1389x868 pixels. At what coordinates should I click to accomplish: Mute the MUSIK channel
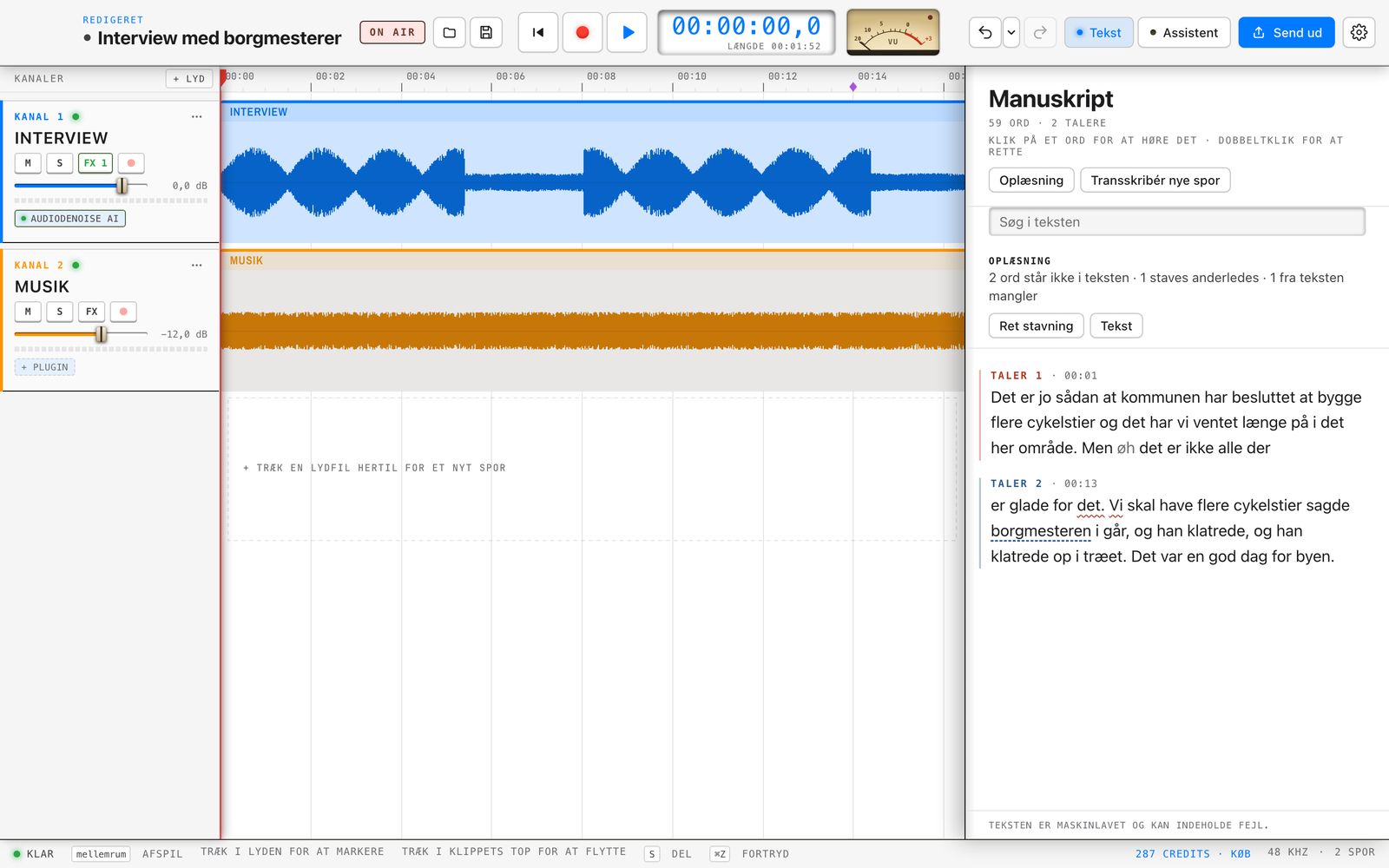28,312
